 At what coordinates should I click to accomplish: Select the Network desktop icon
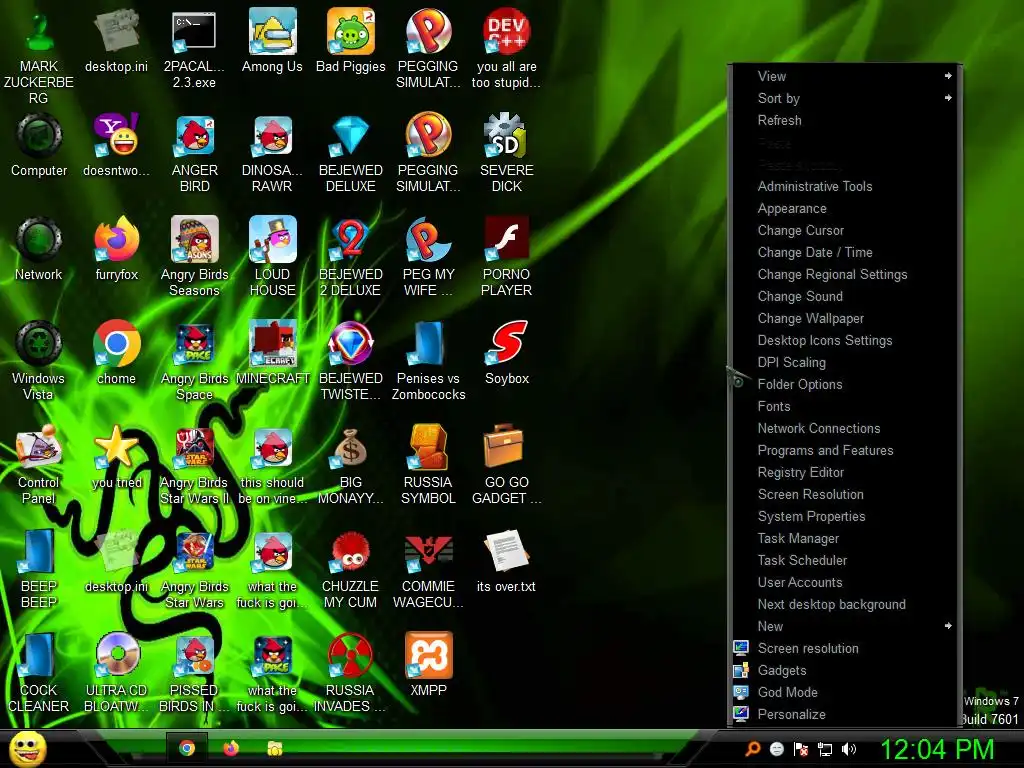pos(39,249)
